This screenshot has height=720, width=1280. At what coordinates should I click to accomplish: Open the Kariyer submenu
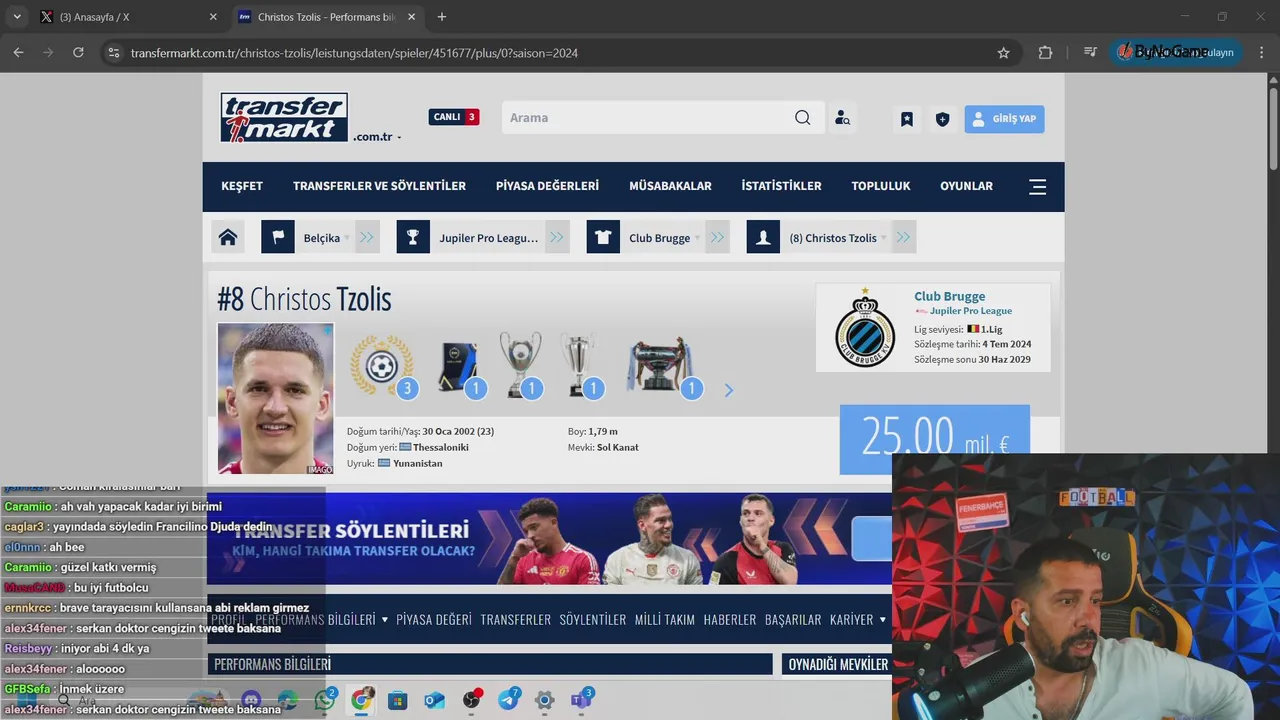coord(857,620)
